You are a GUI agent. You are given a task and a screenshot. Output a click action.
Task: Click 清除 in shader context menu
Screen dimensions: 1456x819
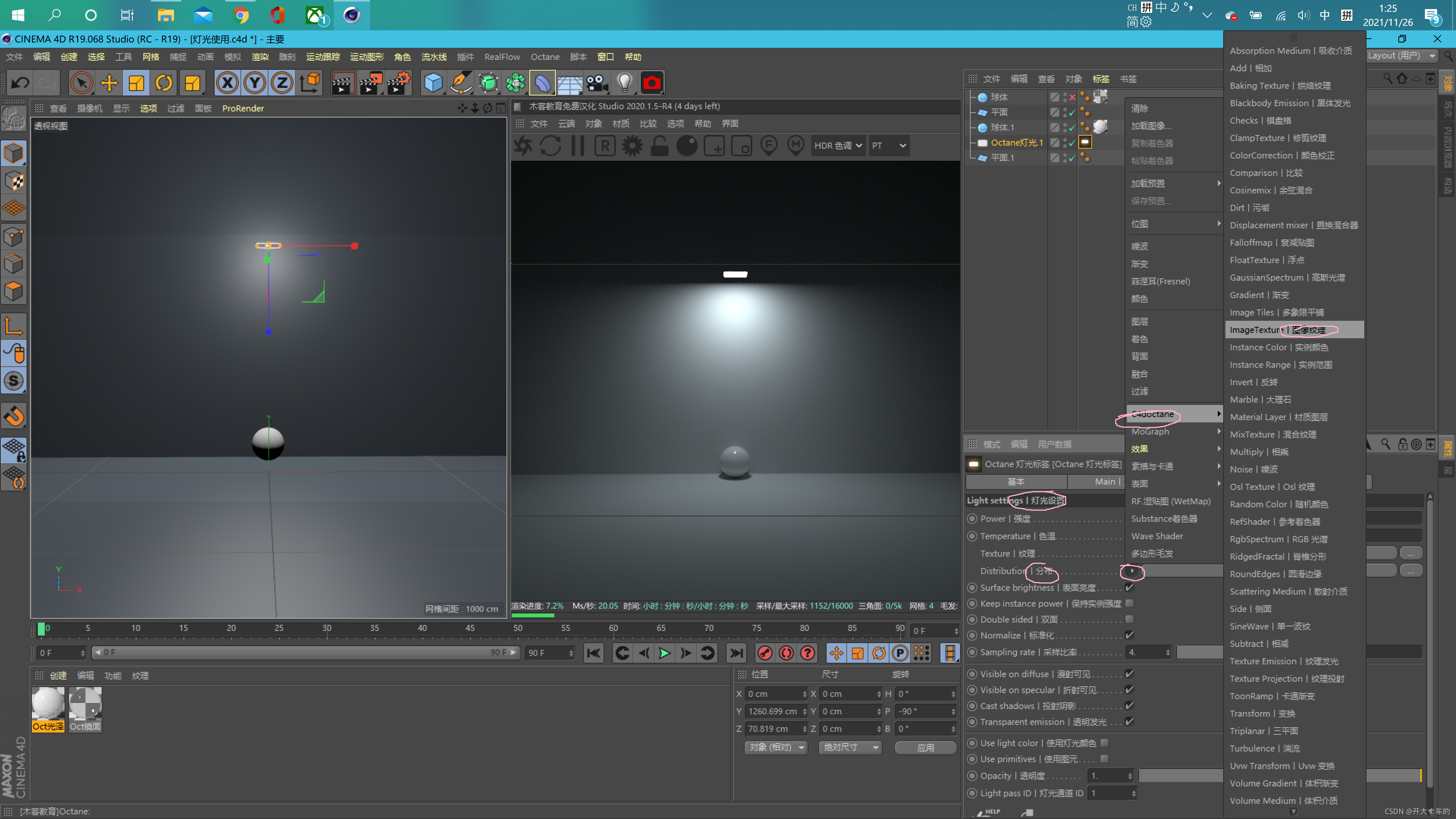click(x=1175, y=108)
